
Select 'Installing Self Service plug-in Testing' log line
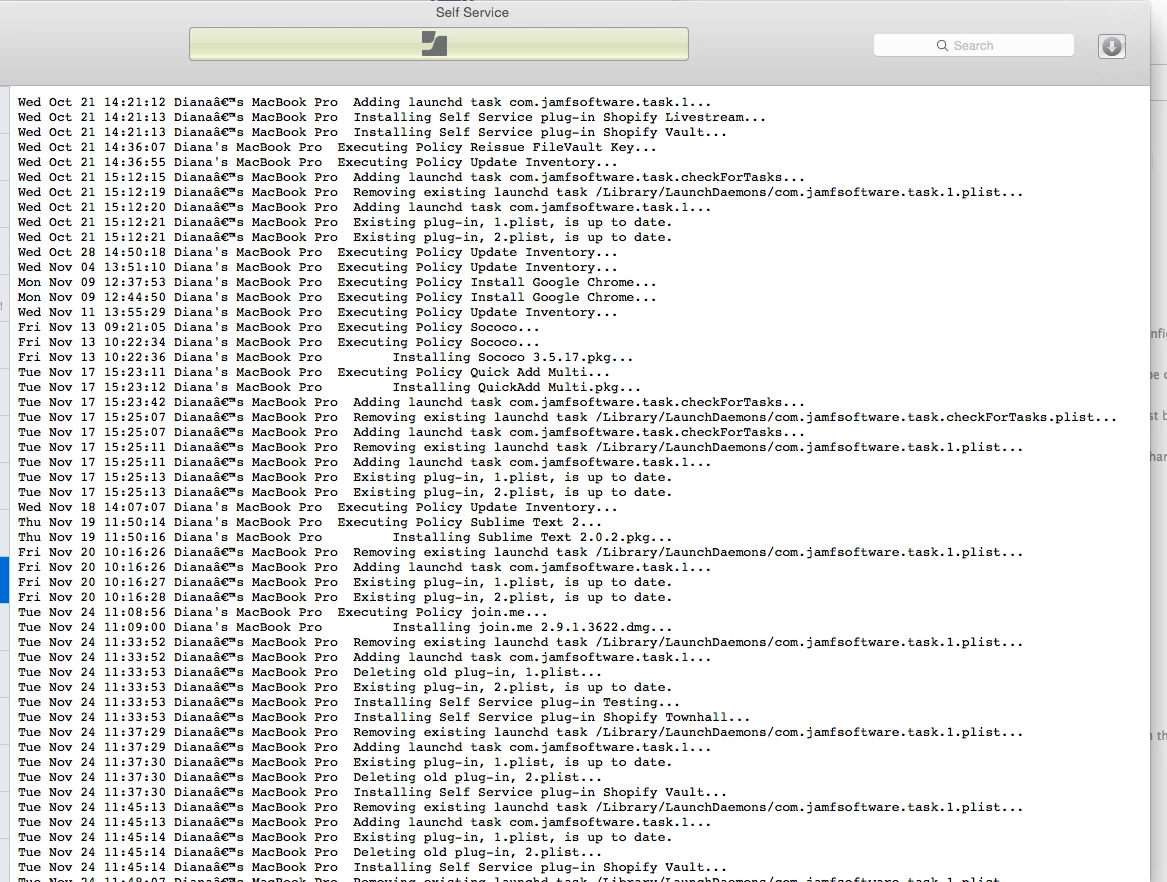coord(348,703)
